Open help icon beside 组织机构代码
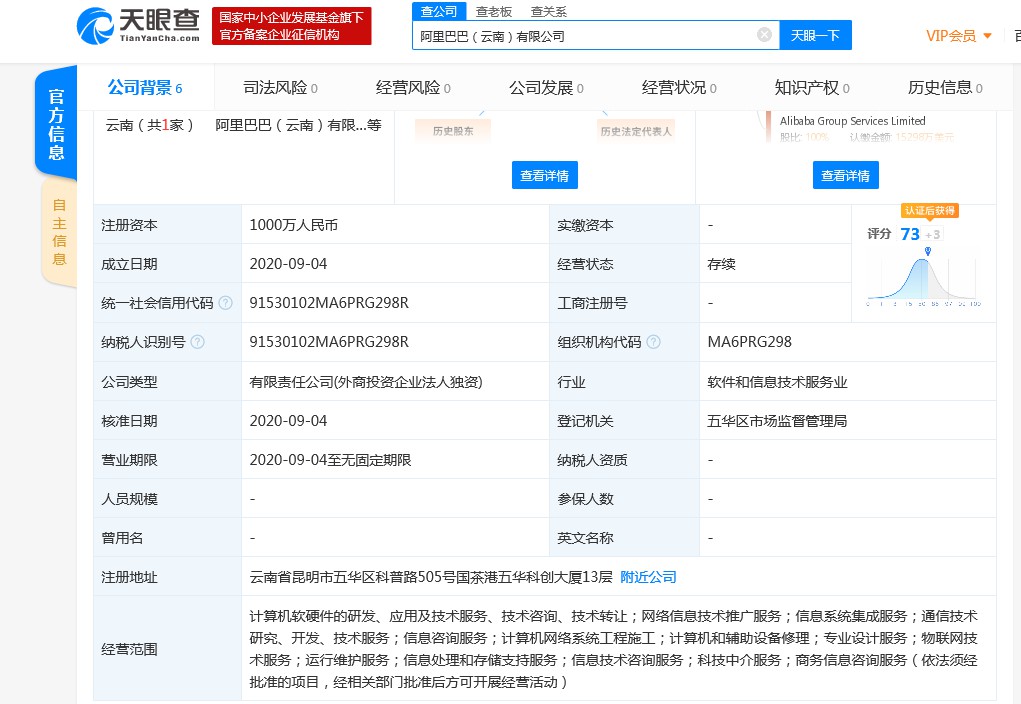1021x704 pixels. [653, 342]
